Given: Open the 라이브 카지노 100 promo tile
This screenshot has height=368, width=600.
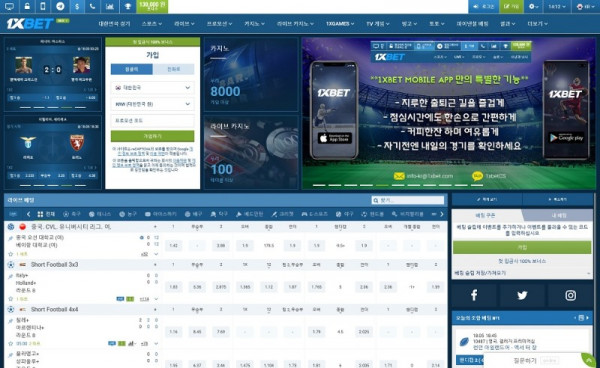Looking at the screenshot, I should [251, 152].
